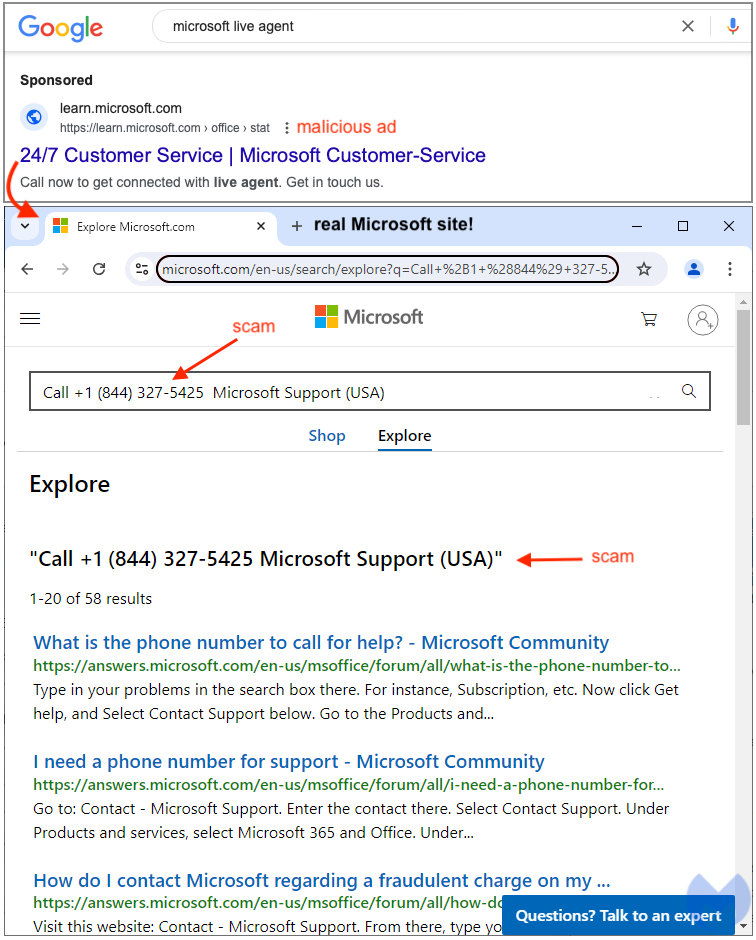The width and height of the screenshot is (756, 940).
Task: Click the Microsoft logo on the page
Action: [369, 317]
